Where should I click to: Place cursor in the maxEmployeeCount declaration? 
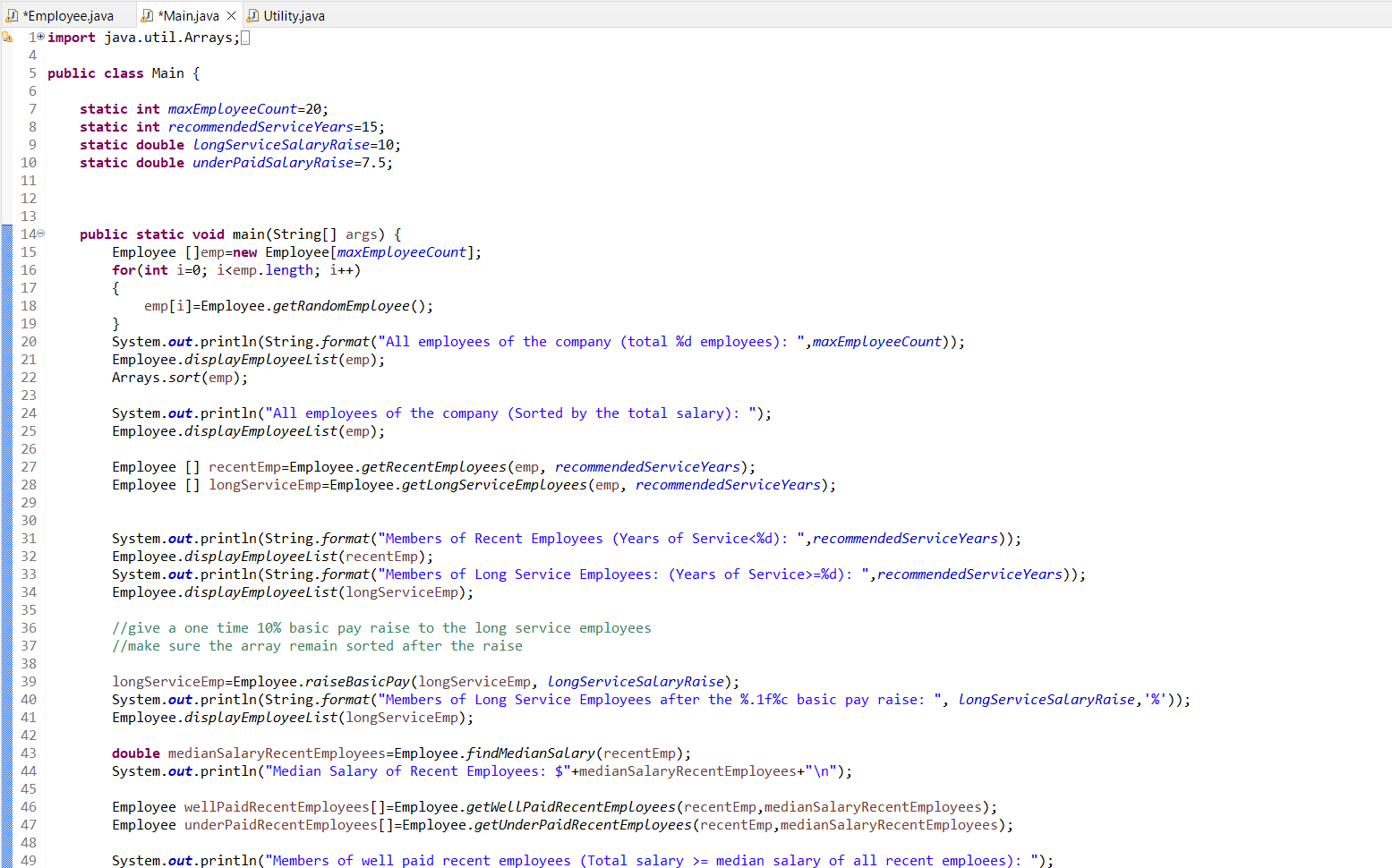(231, 108)
